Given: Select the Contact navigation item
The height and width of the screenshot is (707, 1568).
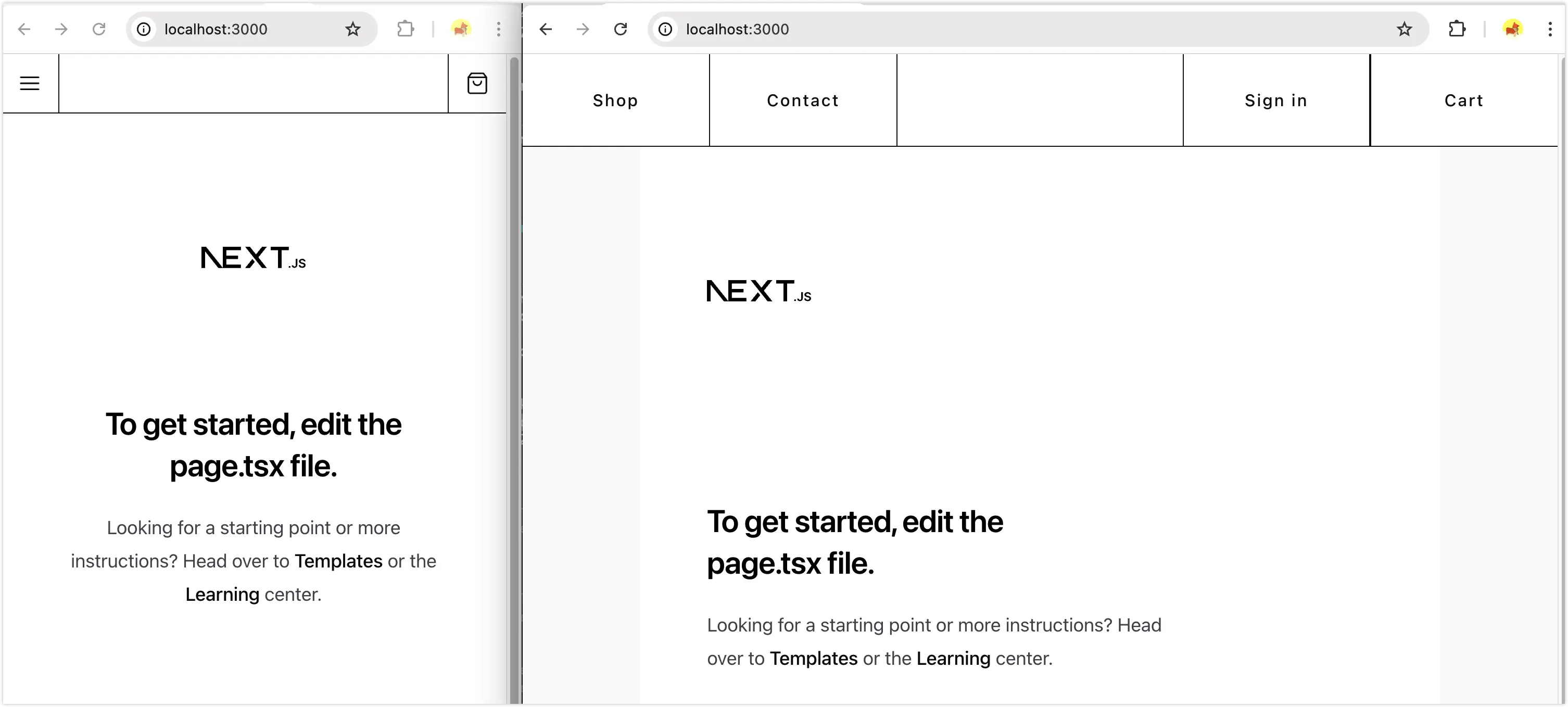Looking at the screenshot, I should point(803,100).
